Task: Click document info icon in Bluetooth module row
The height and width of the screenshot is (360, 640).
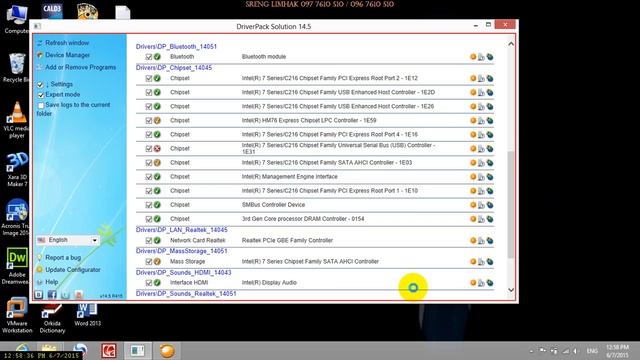Action: coord(482,57)
